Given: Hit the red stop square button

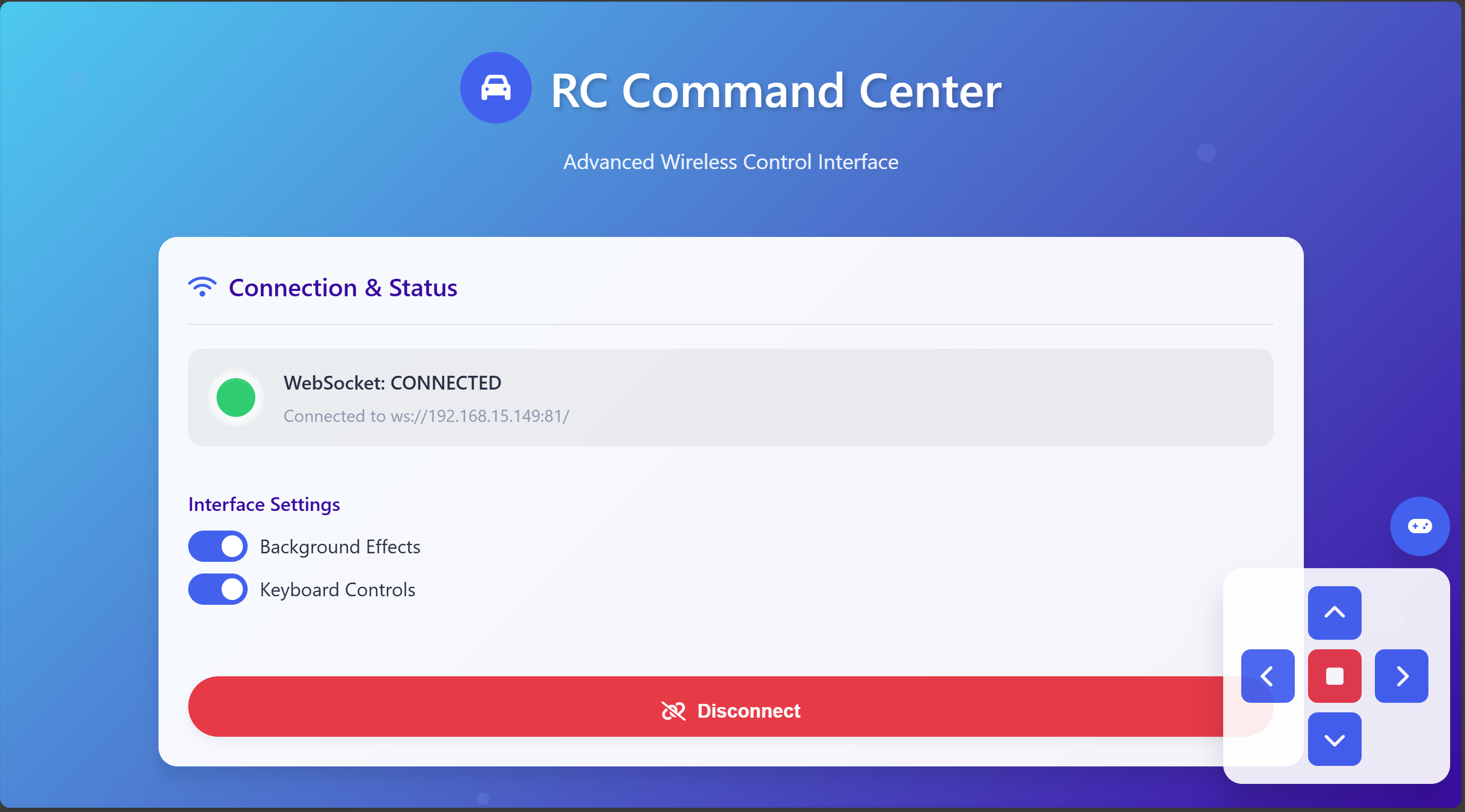Looking at the screenshot, I should pyautogui.click(x=1334, y=676).
